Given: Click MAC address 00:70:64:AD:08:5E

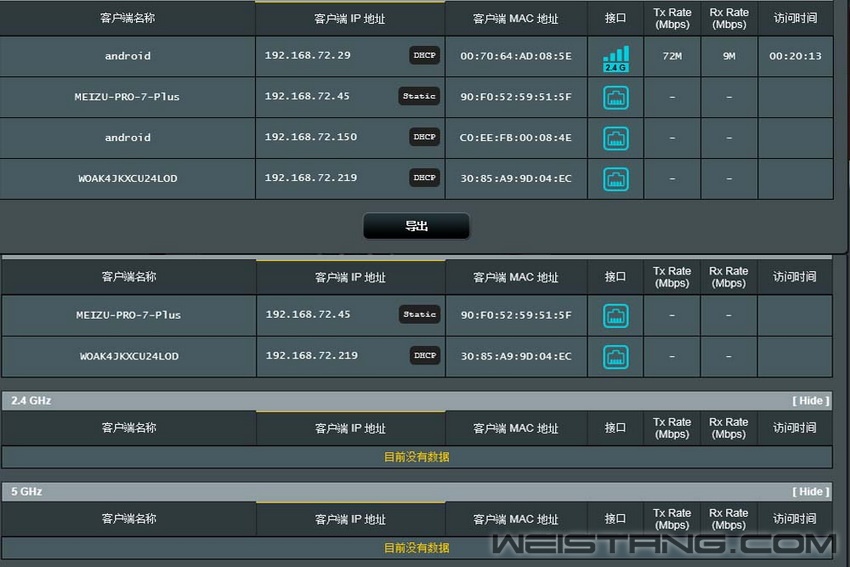Looking at the screenshot, I should tap(516, 56).
